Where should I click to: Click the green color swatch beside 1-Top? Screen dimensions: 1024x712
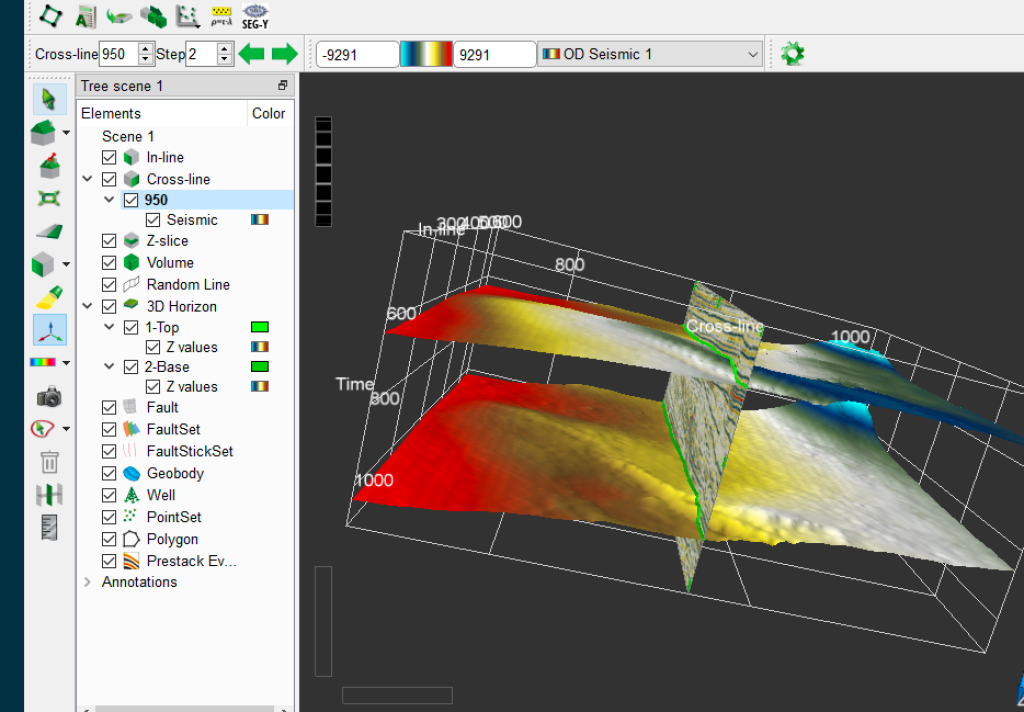(x=262, y=327)
